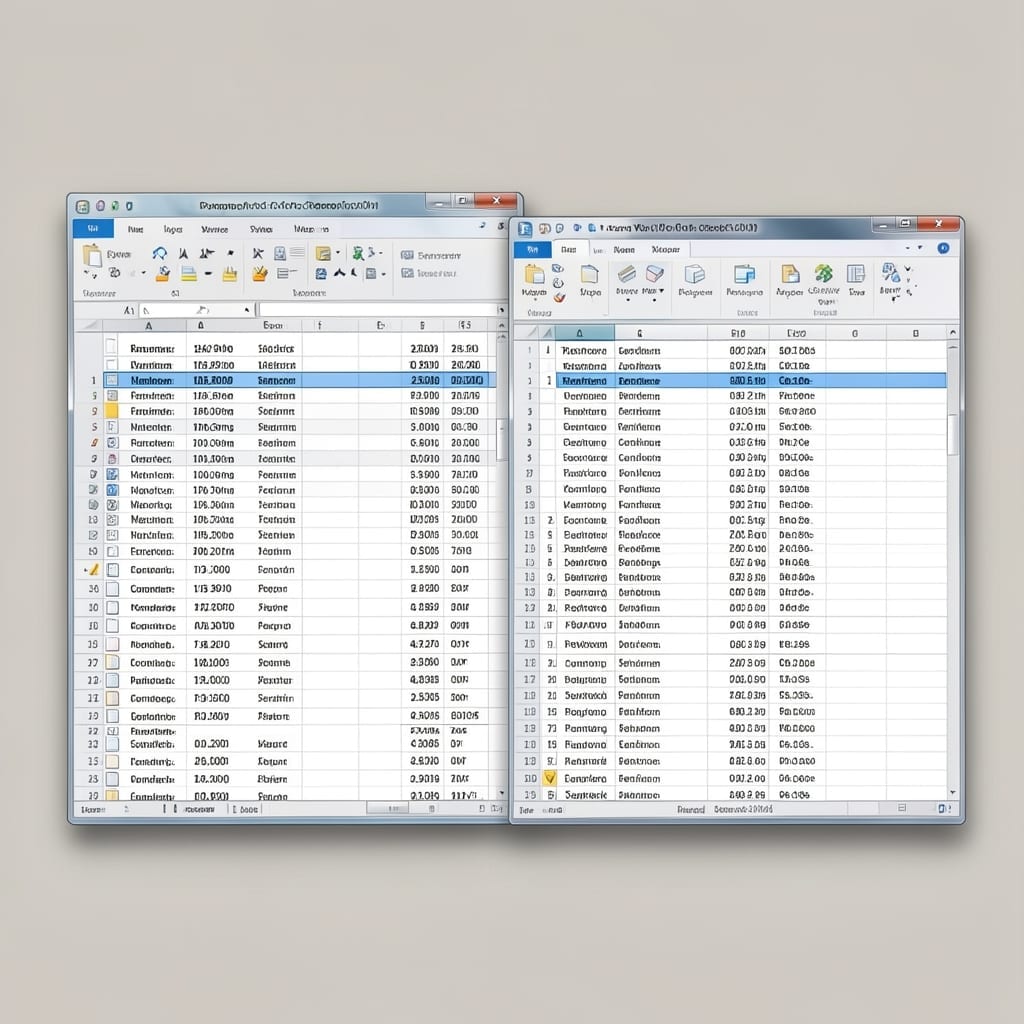Open the rightmost ribbon tab in right window
1024x1024 pixels.
(x=665, y=249)
